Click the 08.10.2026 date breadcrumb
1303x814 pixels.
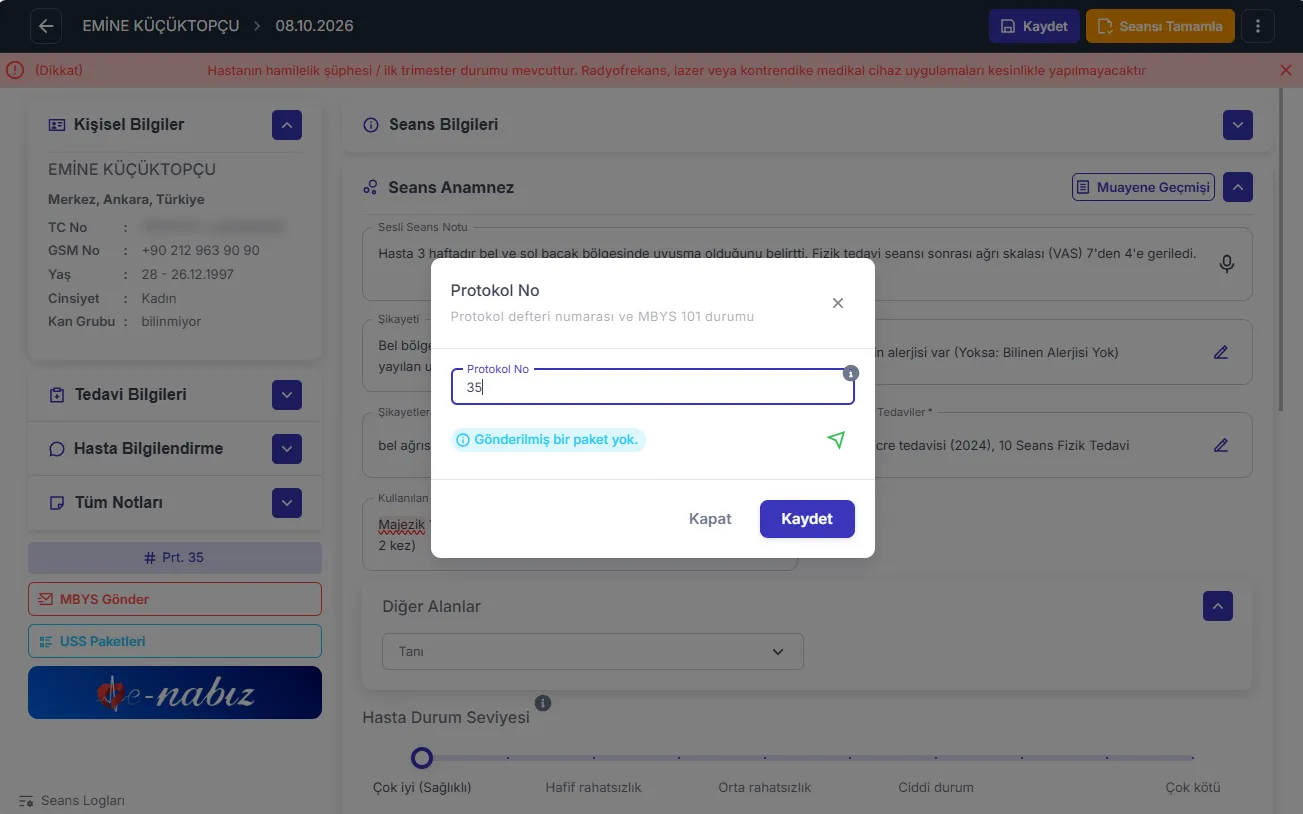(314, 26)
